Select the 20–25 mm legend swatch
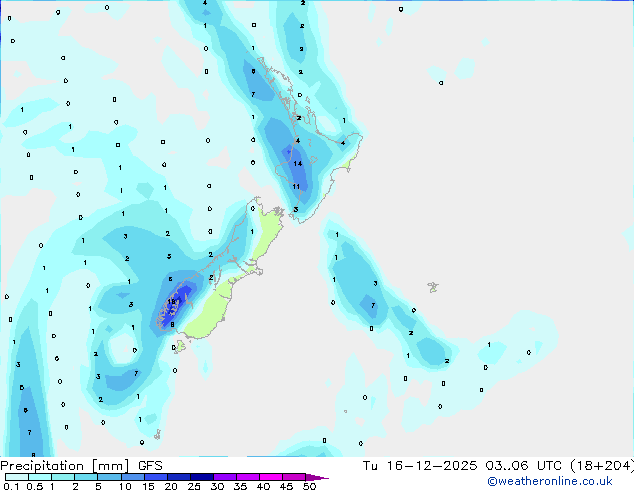 [179, 477]
